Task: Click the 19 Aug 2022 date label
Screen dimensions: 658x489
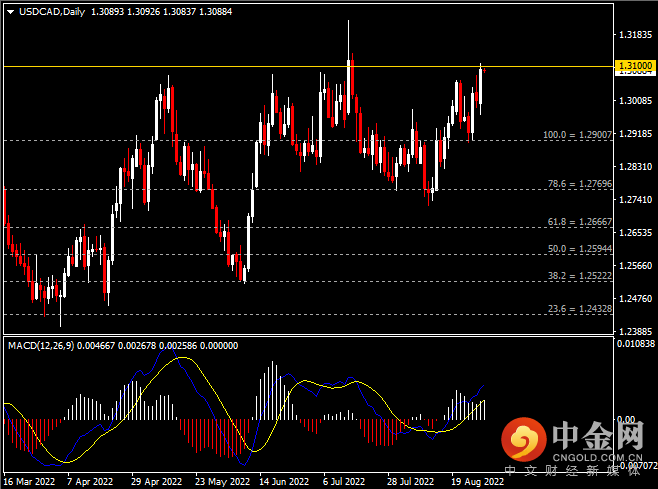Action: pos(477,481)
